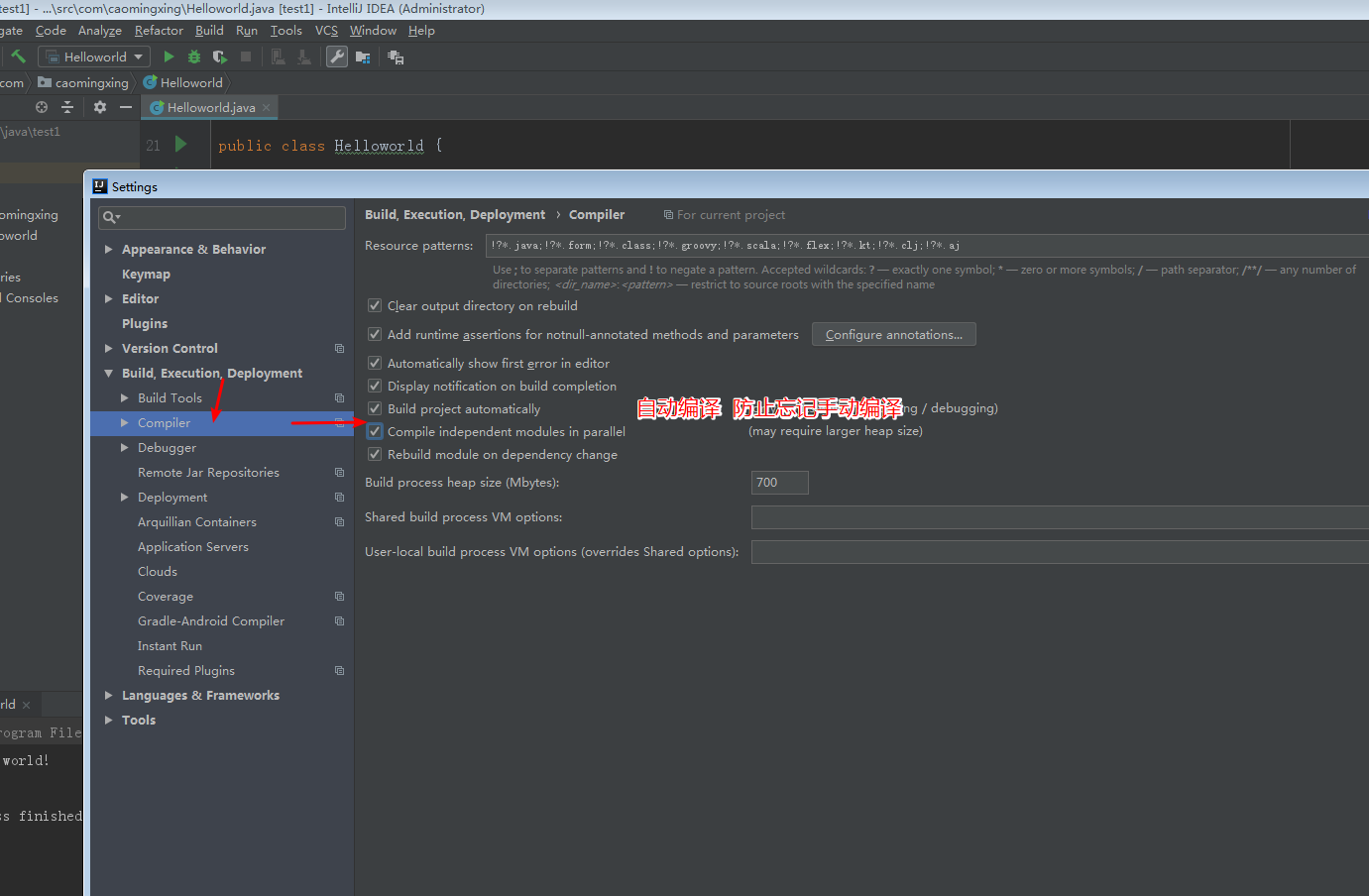Screen dimensions: 1369x896
Task: Run Helloworld with coverage icon
Action: point(220,56)
